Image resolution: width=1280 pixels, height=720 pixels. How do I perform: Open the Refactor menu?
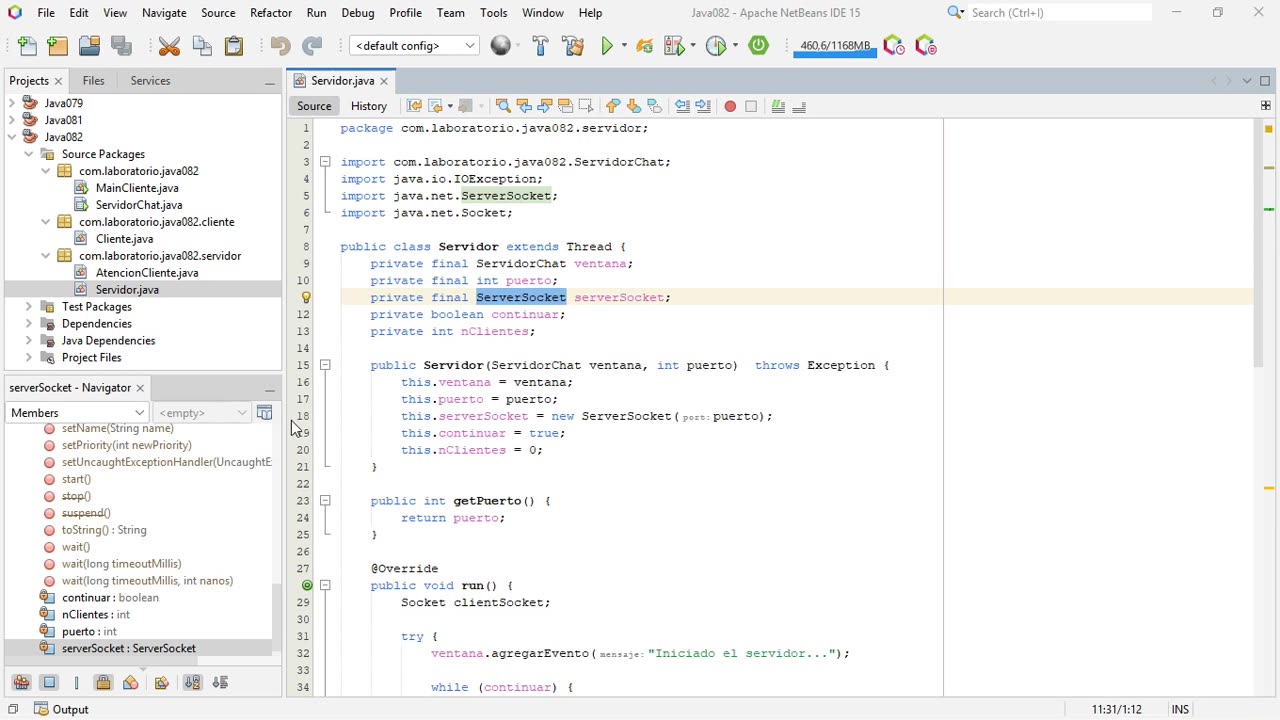click(x=271, y=13)
